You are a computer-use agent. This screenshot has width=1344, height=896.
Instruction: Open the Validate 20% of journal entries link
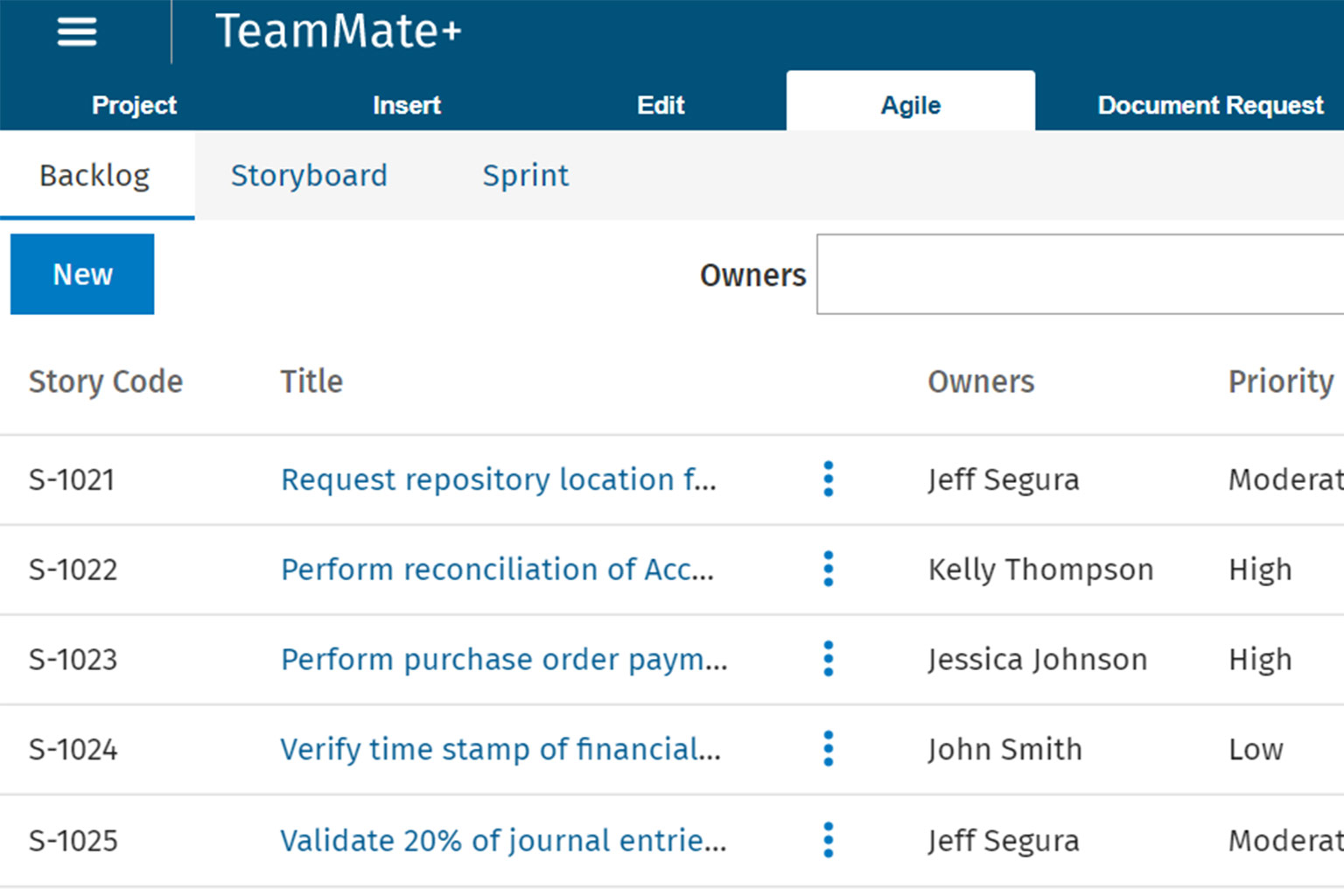(x=502, y=840)
